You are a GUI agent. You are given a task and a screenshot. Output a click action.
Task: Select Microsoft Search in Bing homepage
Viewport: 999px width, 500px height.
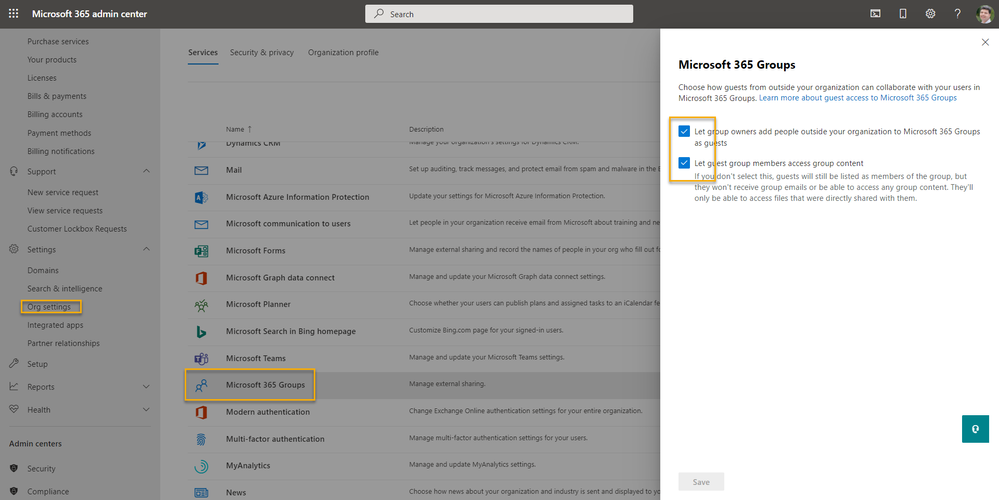(291, 331)
